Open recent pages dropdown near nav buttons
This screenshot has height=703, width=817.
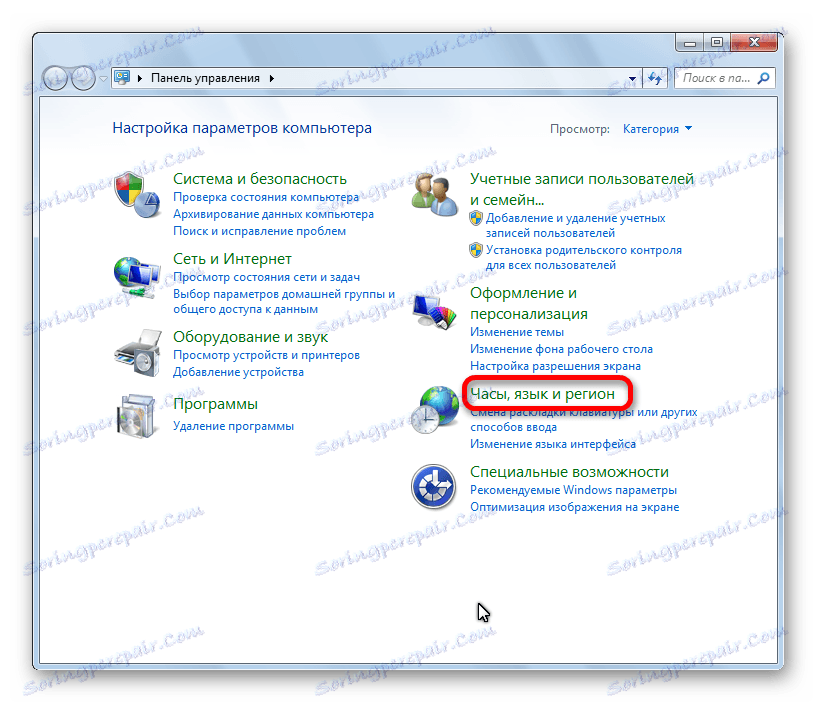coord(103,79)
